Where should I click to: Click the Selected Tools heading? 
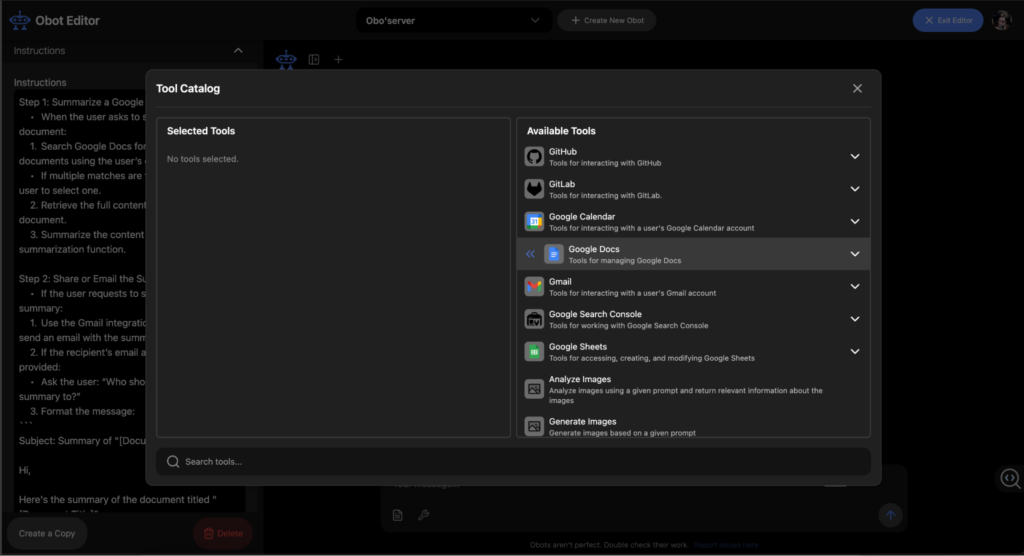[200, 131]
